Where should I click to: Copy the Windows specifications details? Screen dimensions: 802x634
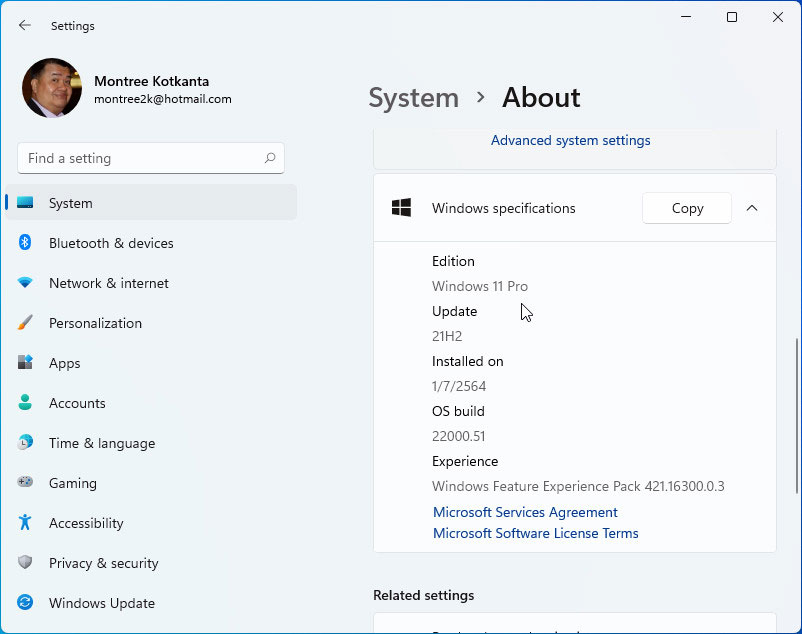tap(686, 208)
